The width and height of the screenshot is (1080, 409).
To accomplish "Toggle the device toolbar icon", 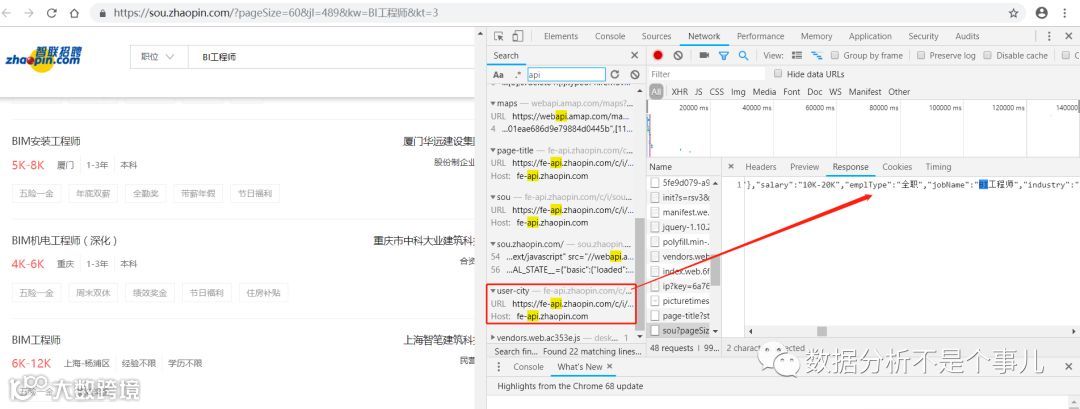I will tap(517, 36).
